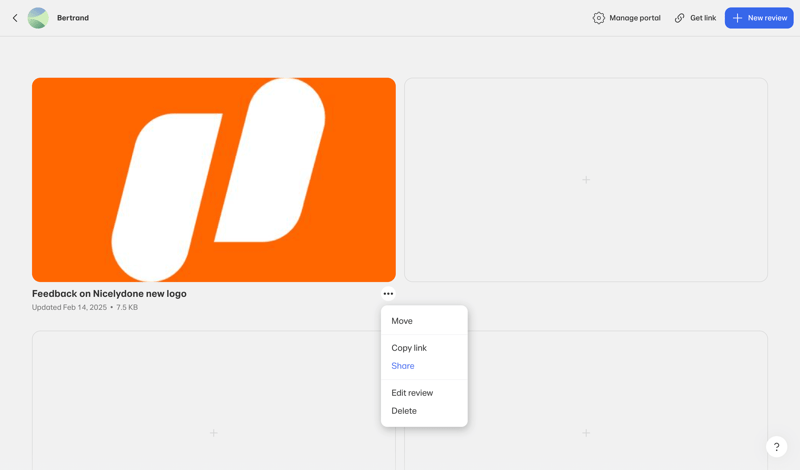Click the Bertrand portal name
Screen dimensions: 800x470
coord(73,18)
